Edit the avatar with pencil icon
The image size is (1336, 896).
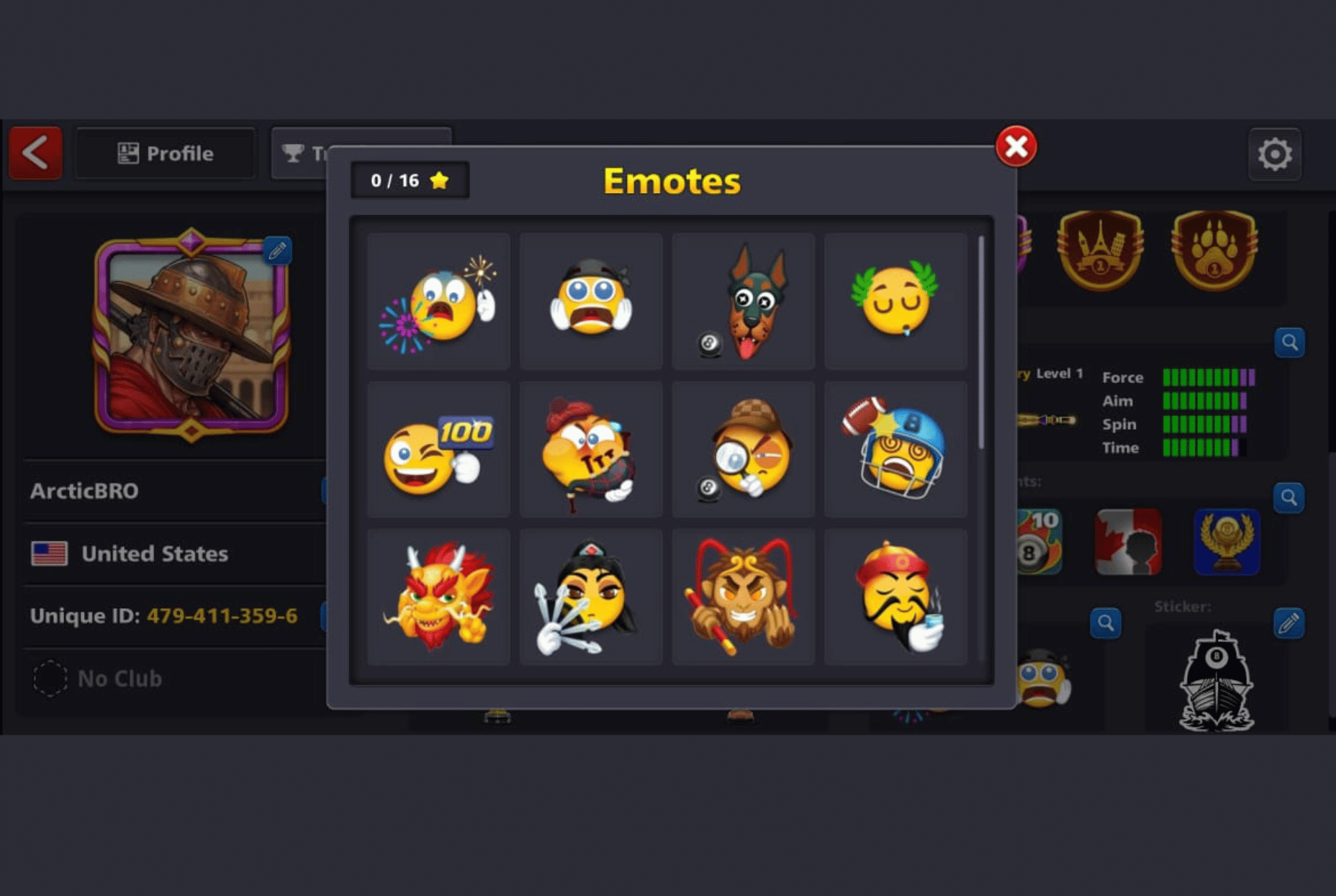[277, 250]
